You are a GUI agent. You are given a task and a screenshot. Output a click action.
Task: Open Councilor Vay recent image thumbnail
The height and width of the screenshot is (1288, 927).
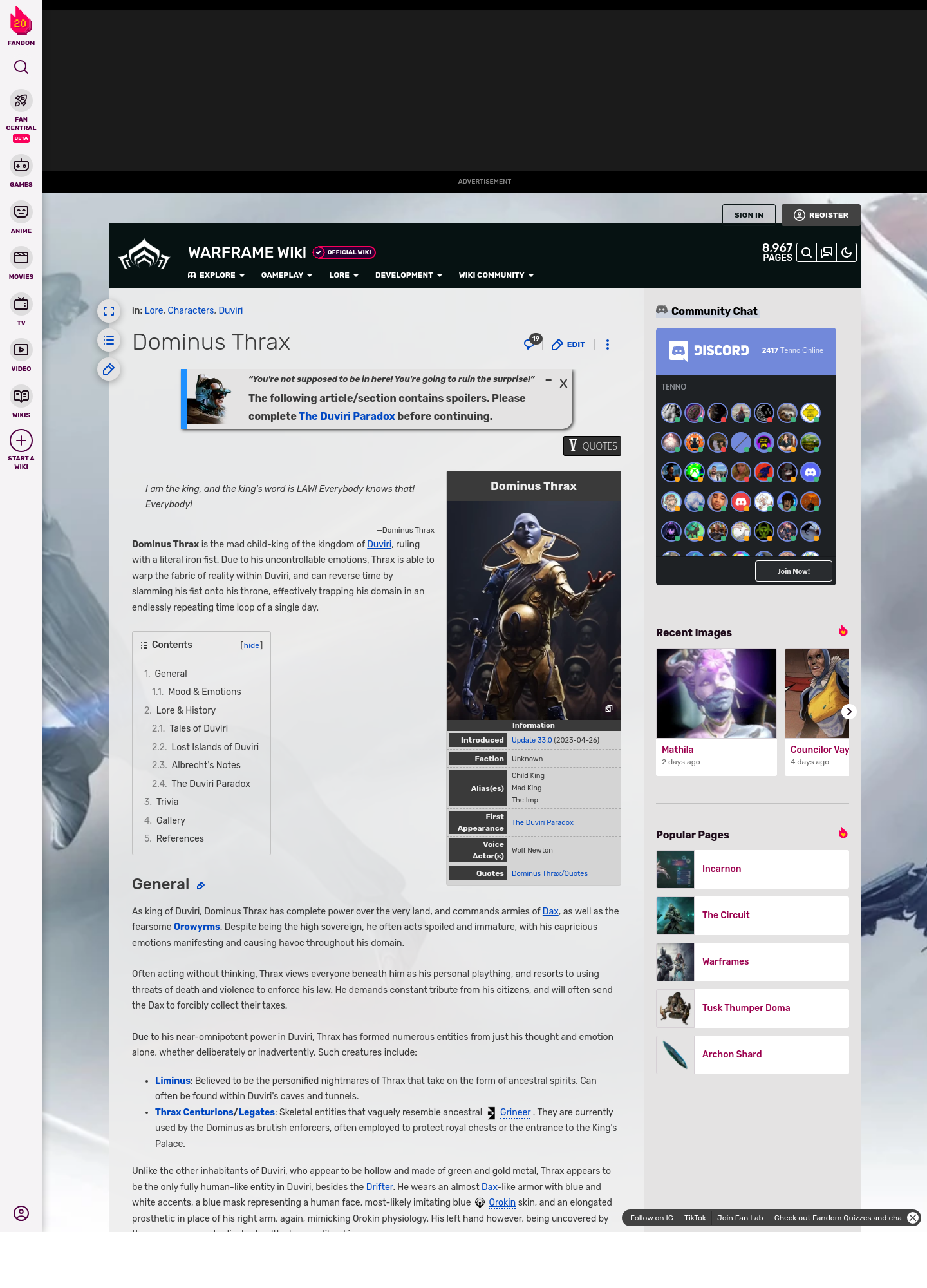(x=818, y=694)
